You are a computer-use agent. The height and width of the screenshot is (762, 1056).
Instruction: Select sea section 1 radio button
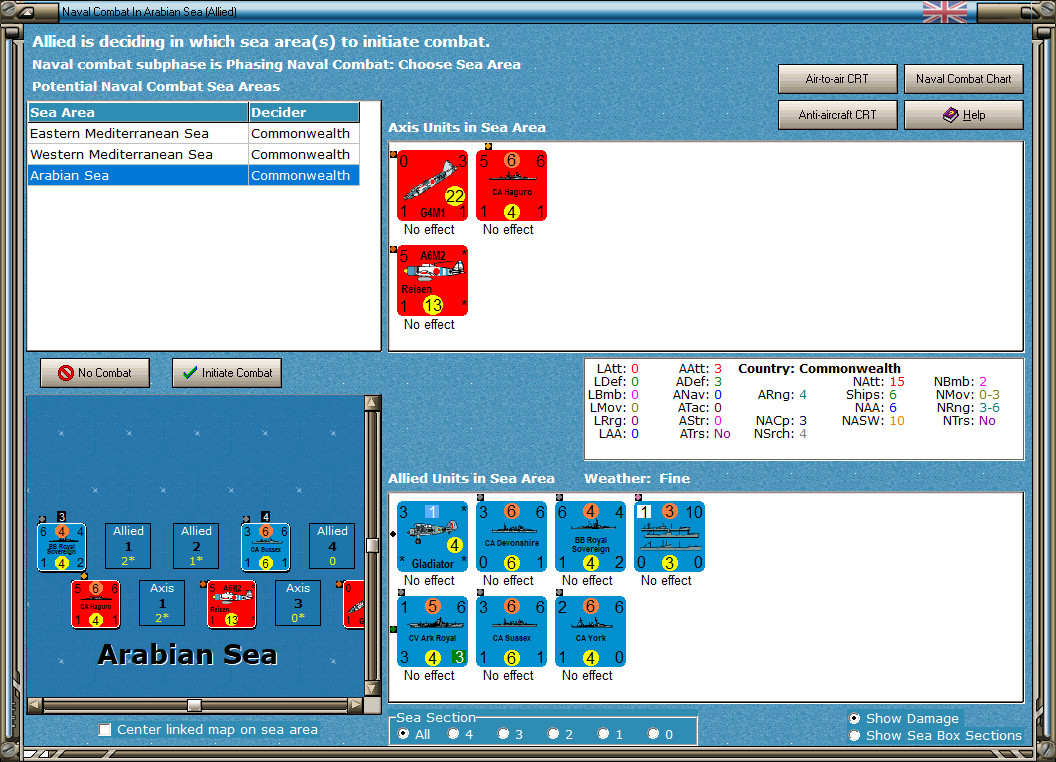pos(603,734)
